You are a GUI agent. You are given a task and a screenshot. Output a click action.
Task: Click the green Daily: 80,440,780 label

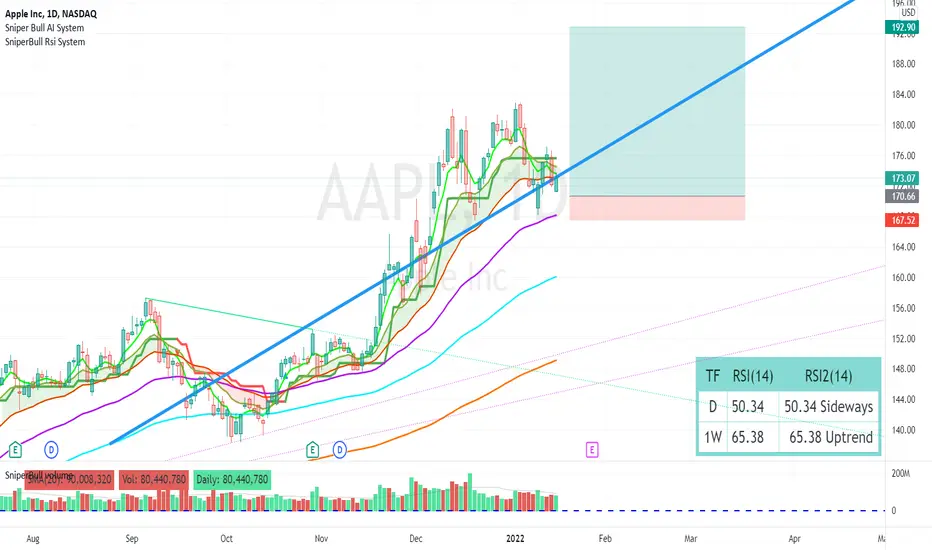click(x=232, y=479)
